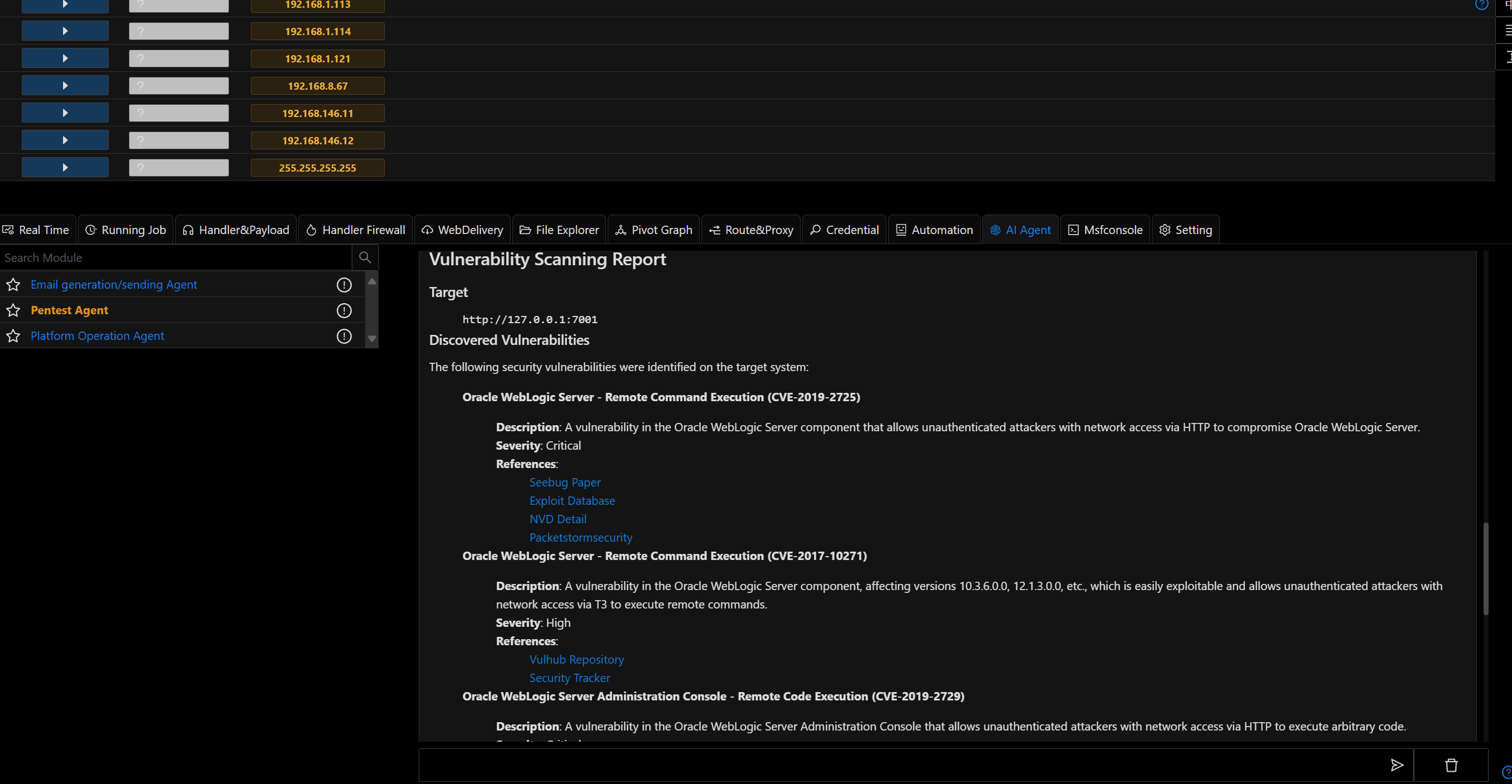Viewport: 1512px width, 784px height.
Task: Star the Pentest Agent as a favorite
Action: (x=13, y=310)
